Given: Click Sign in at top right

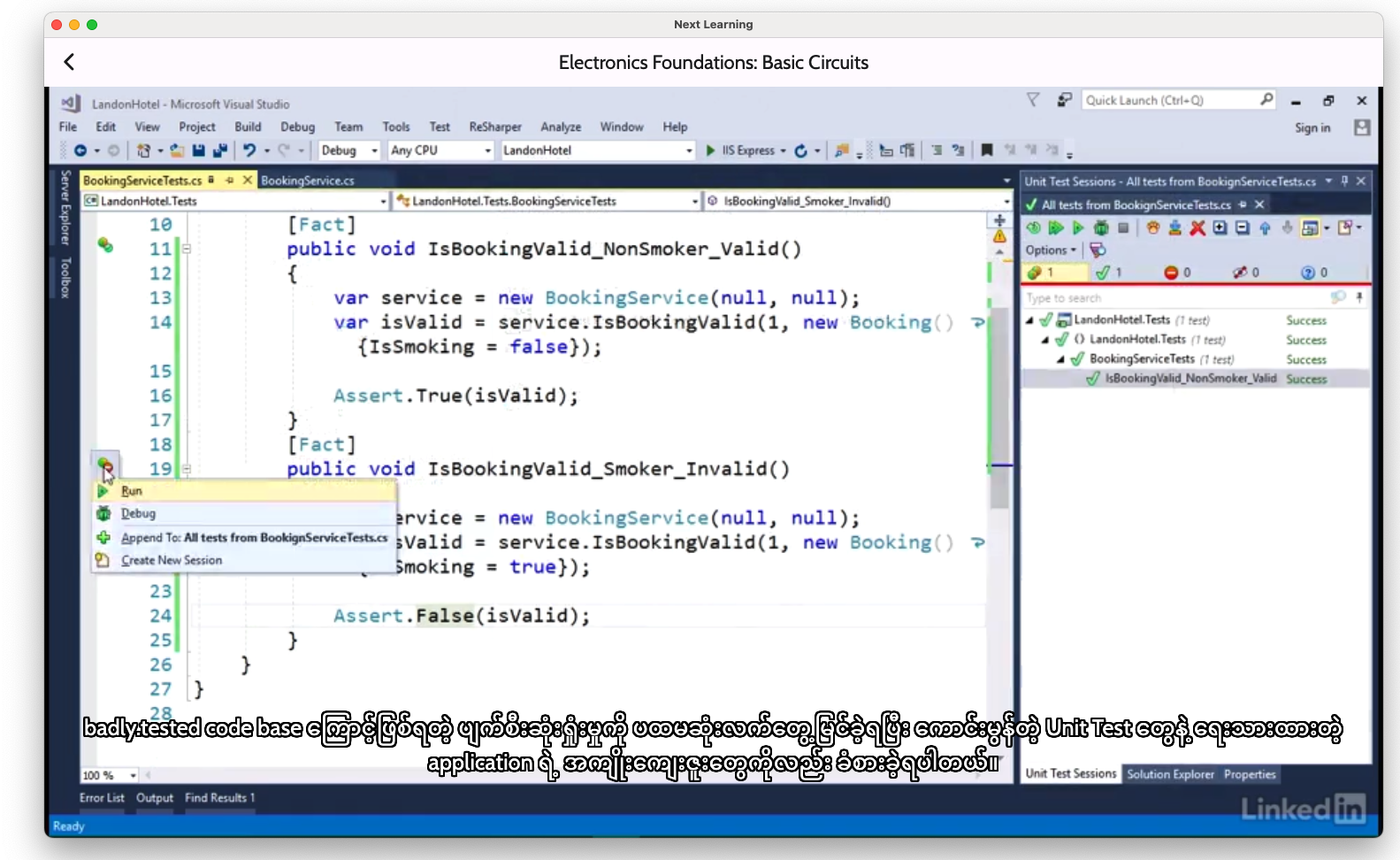Looking at the screenshot, I should (x=1312, y=127).
